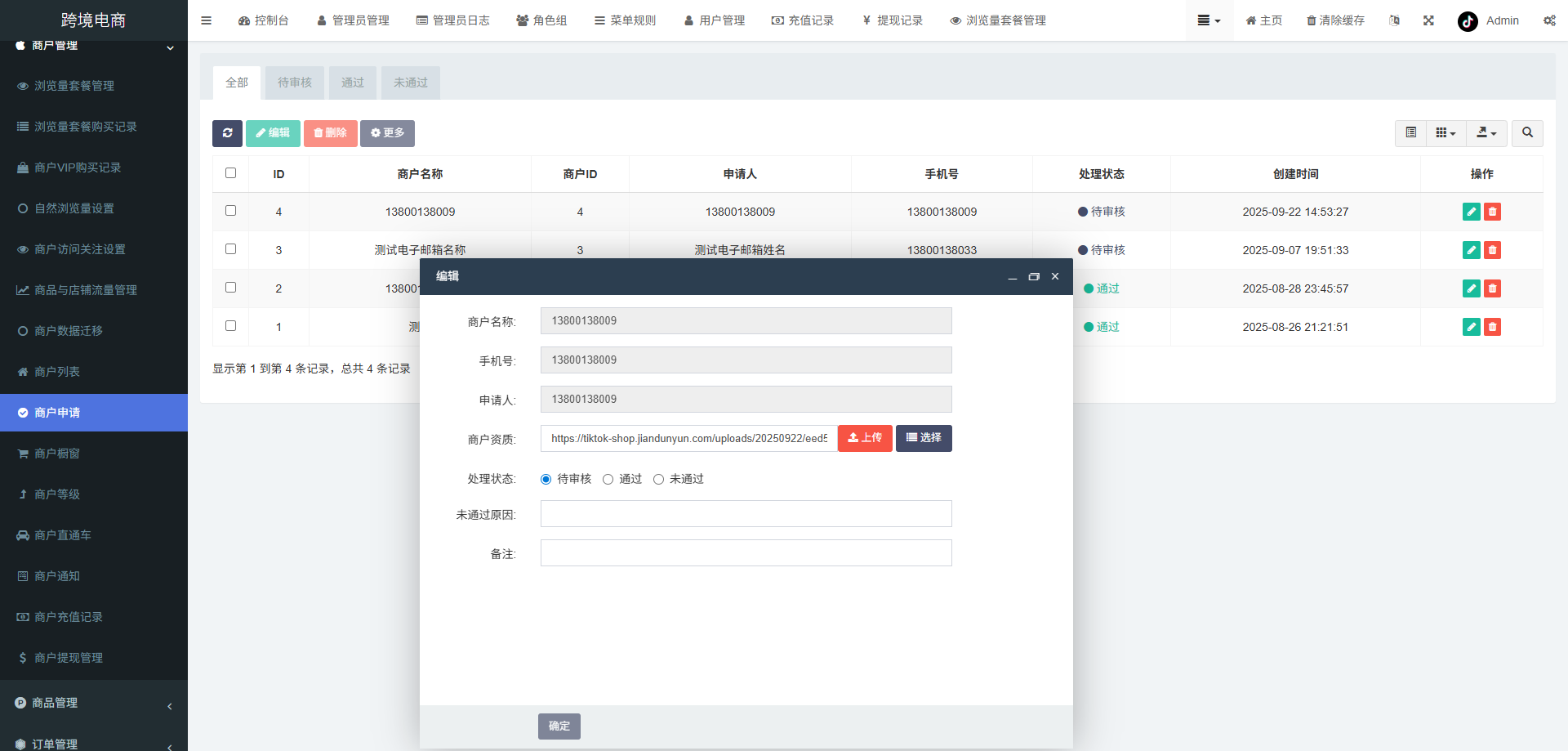Click the 上传 upload button for merchant qualification
Viewport: 1568px width, 751px height.
(x=864, y=438)
